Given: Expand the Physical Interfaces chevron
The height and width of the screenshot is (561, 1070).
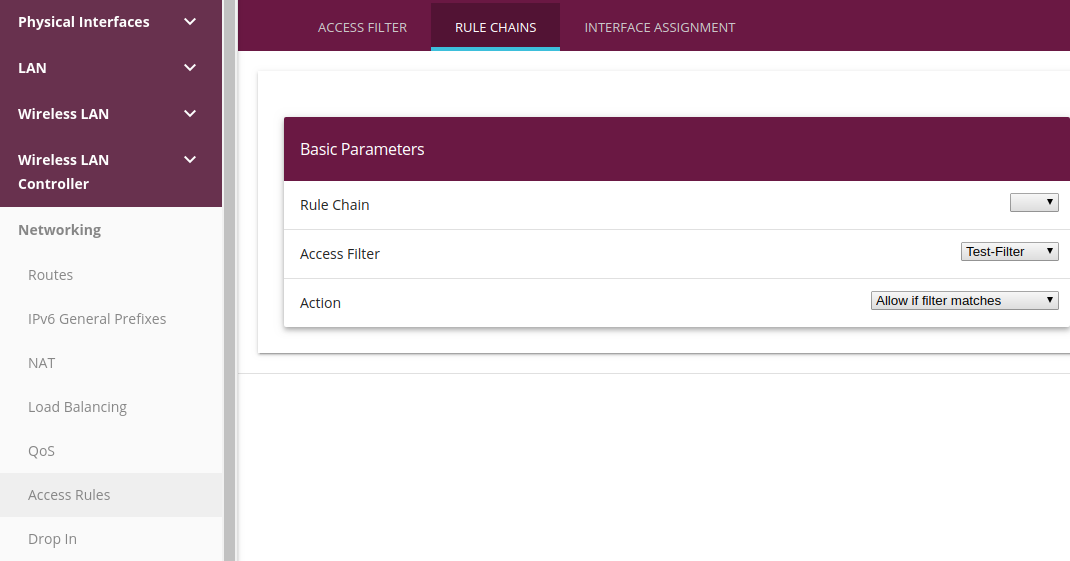Looking at the screenshot, I should [x=190, y=21].
